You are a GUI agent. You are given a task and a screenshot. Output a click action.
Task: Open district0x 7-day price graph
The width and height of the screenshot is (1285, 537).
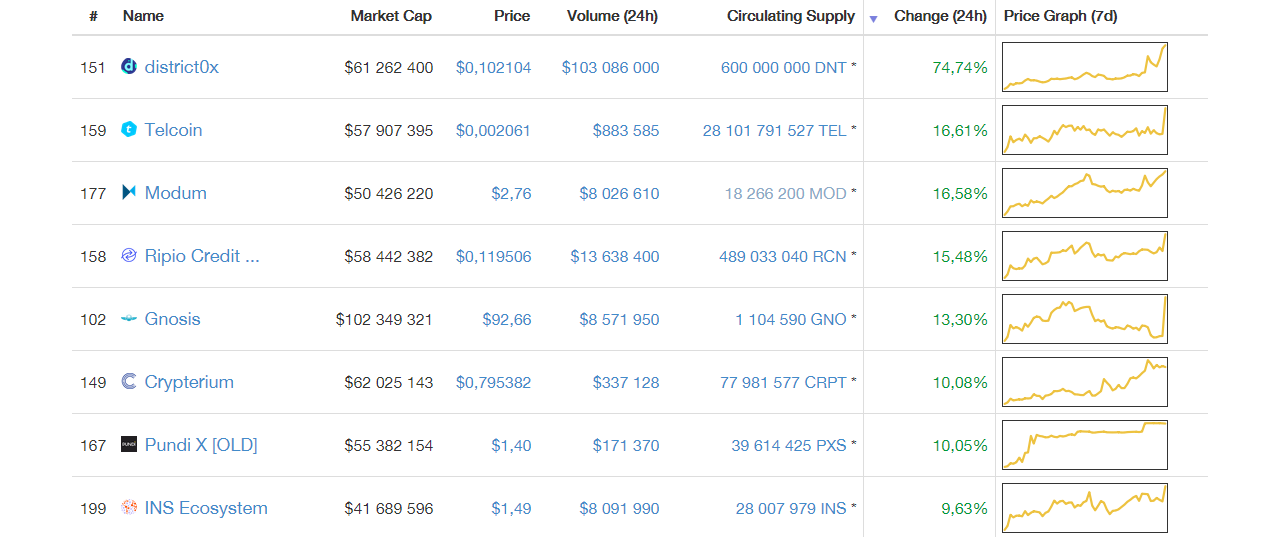1085,67
